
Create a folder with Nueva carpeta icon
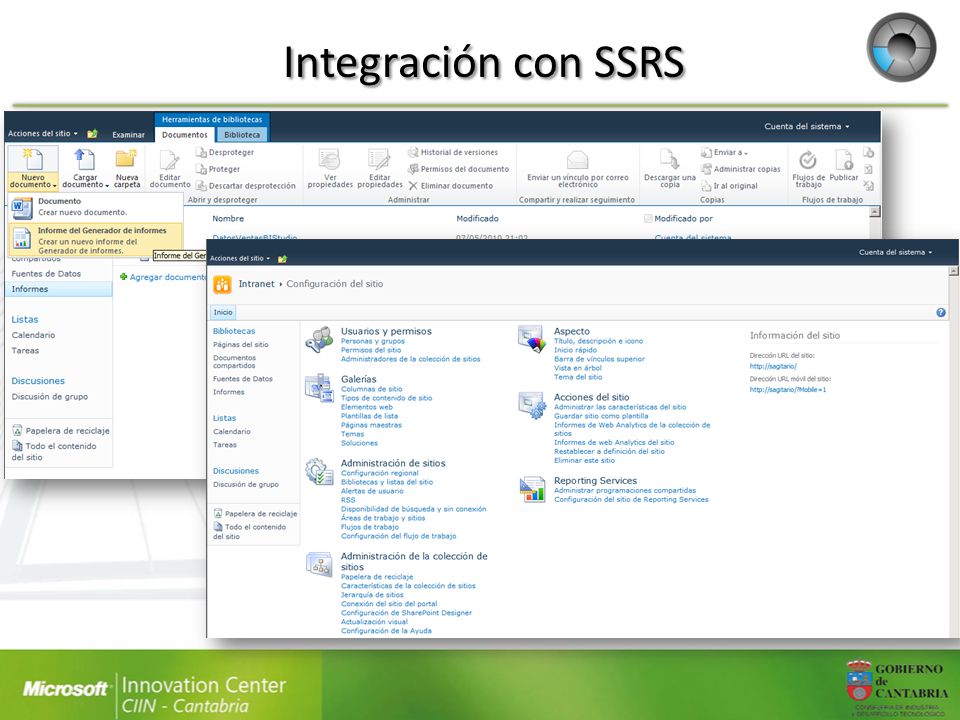coord(126,159)
